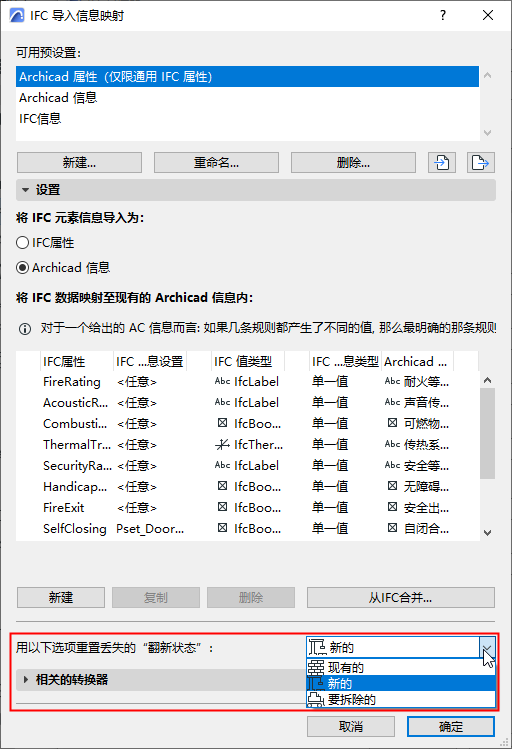Click the demolish icon of 要拆除的 option
The height and width of the screenshot is (749, 512).
pos(316,700)
